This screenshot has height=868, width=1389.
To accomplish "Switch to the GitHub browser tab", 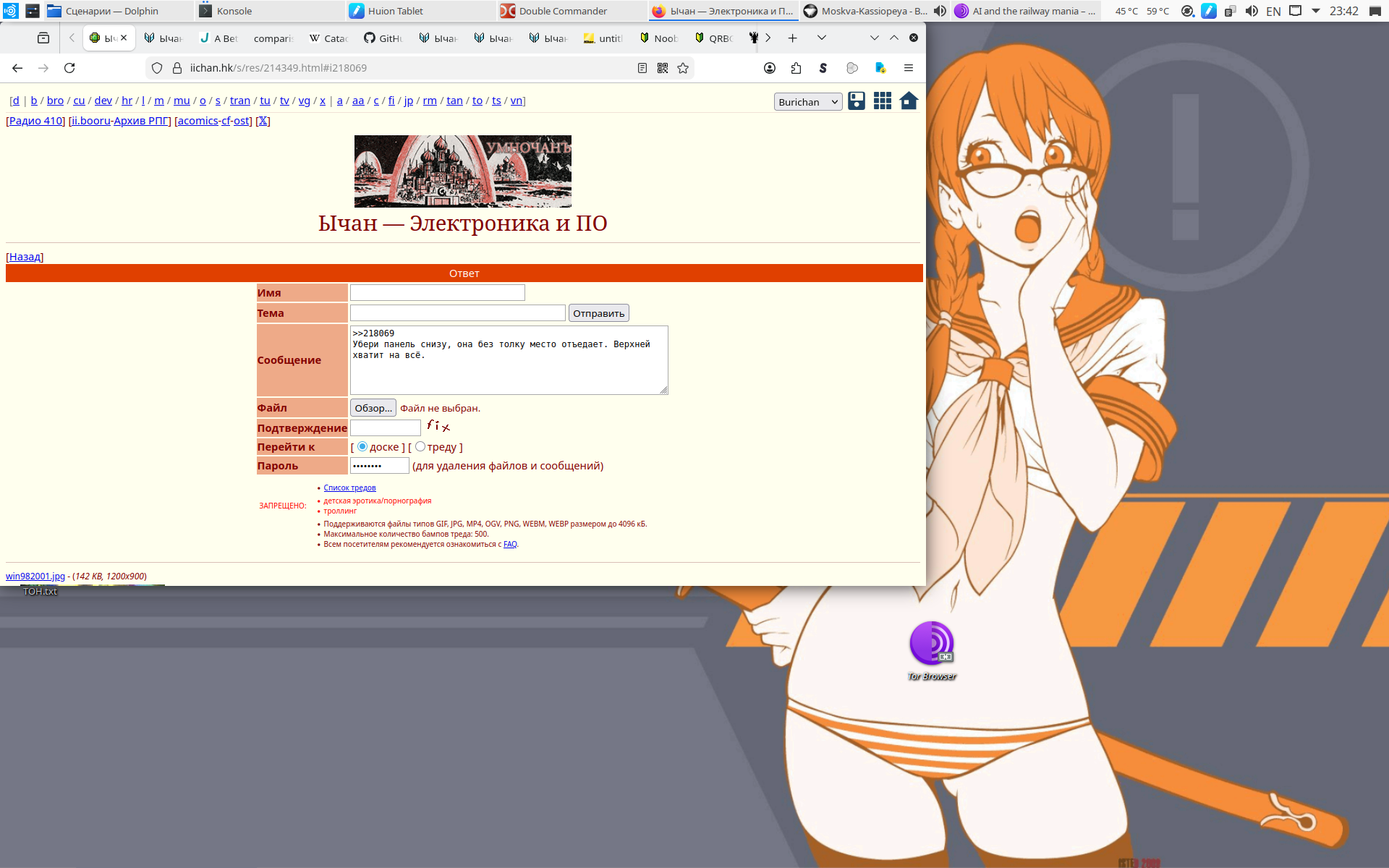I will pyautogui.click(x=383, y=38).
